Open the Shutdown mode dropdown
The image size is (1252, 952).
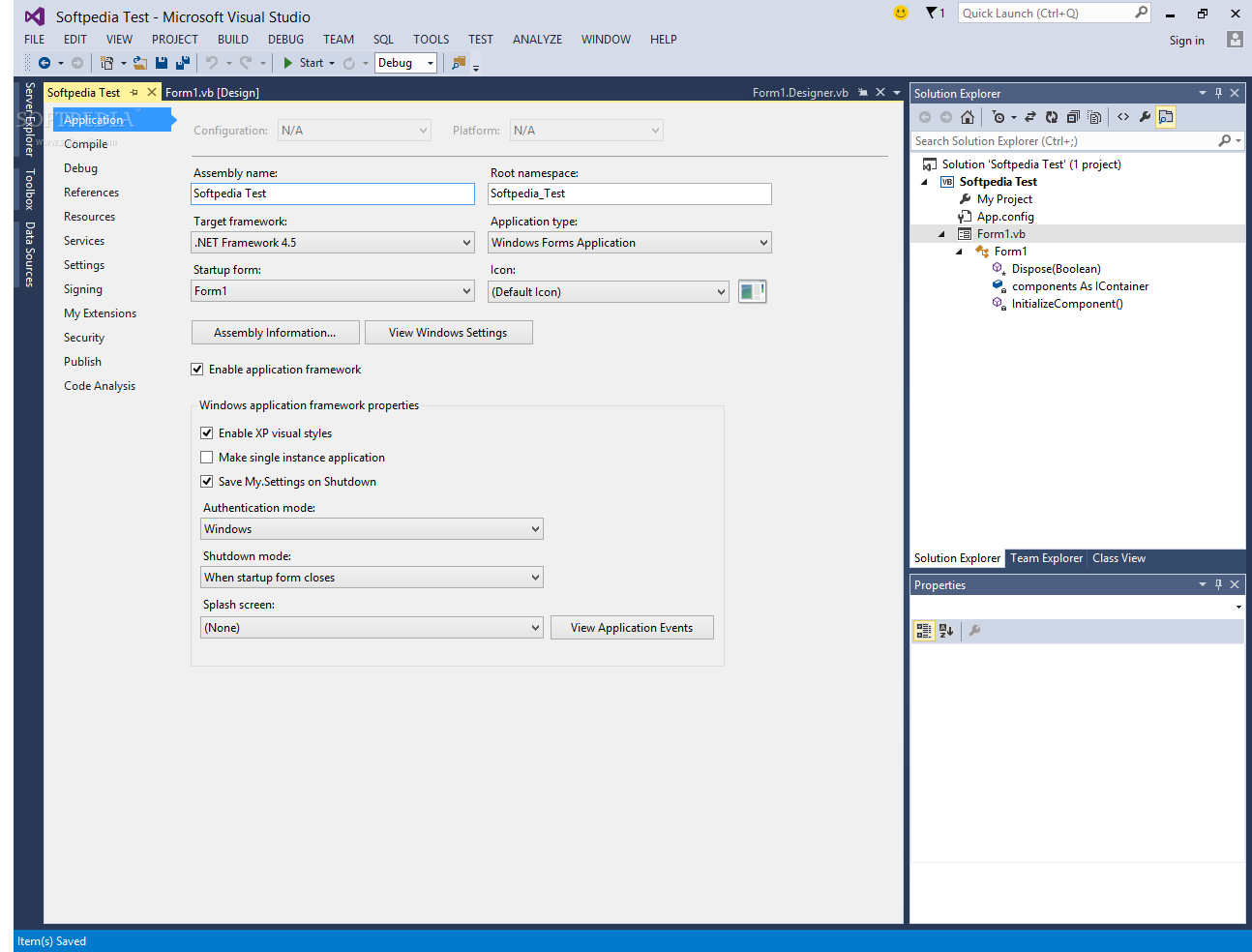pos(373,578)
